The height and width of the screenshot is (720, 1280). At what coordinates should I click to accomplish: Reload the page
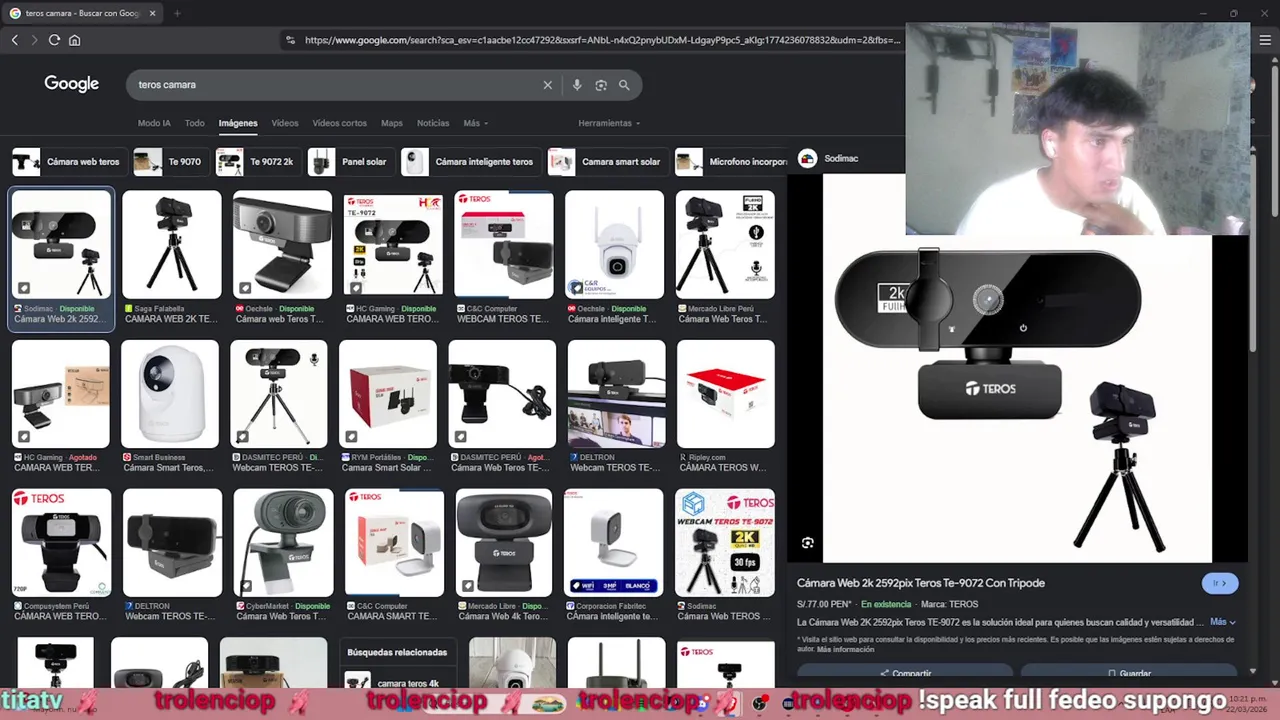pos(54,40)
